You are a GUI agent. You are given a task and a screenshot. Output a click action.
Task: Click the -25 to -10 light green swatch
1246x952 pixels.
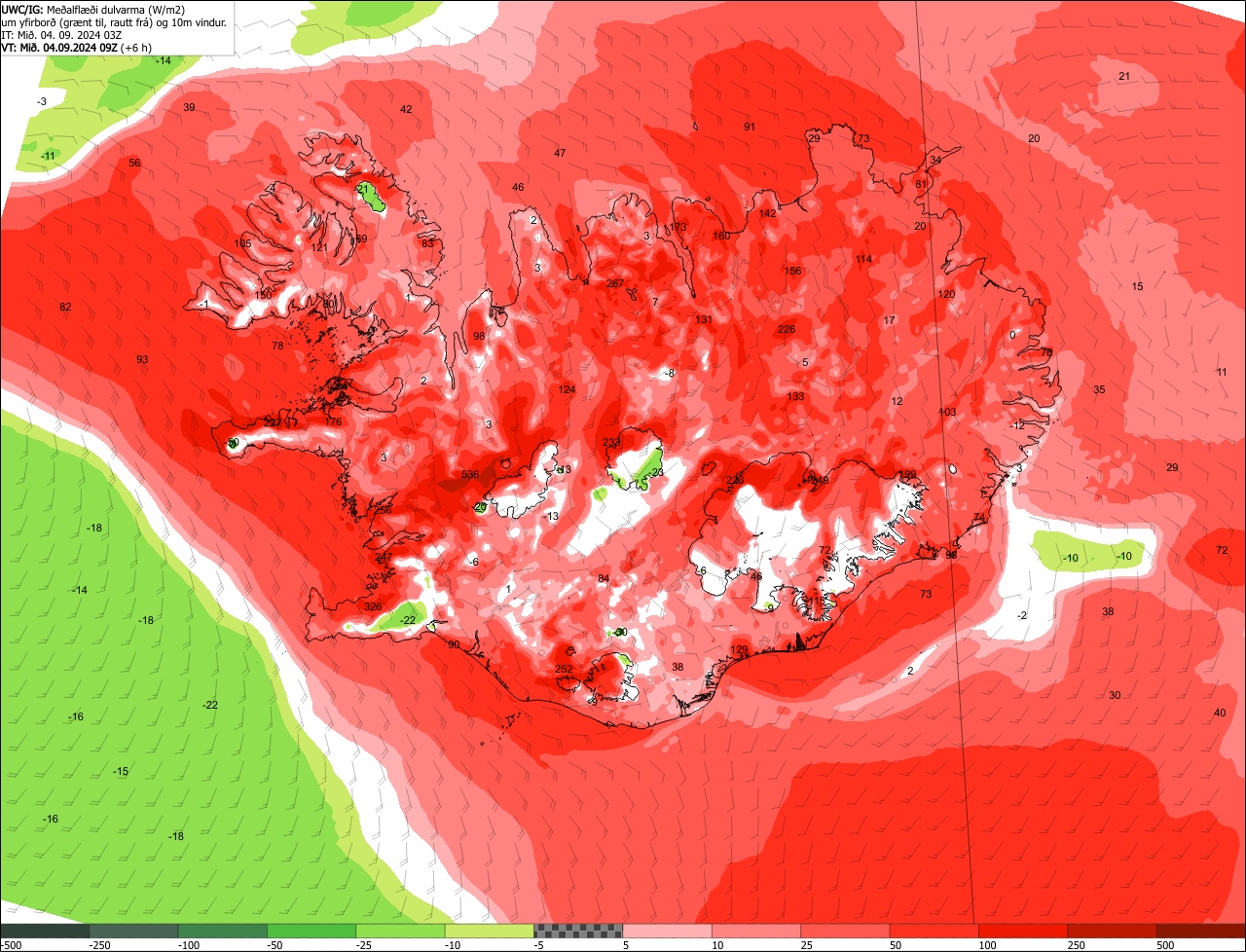coord(401,932)
